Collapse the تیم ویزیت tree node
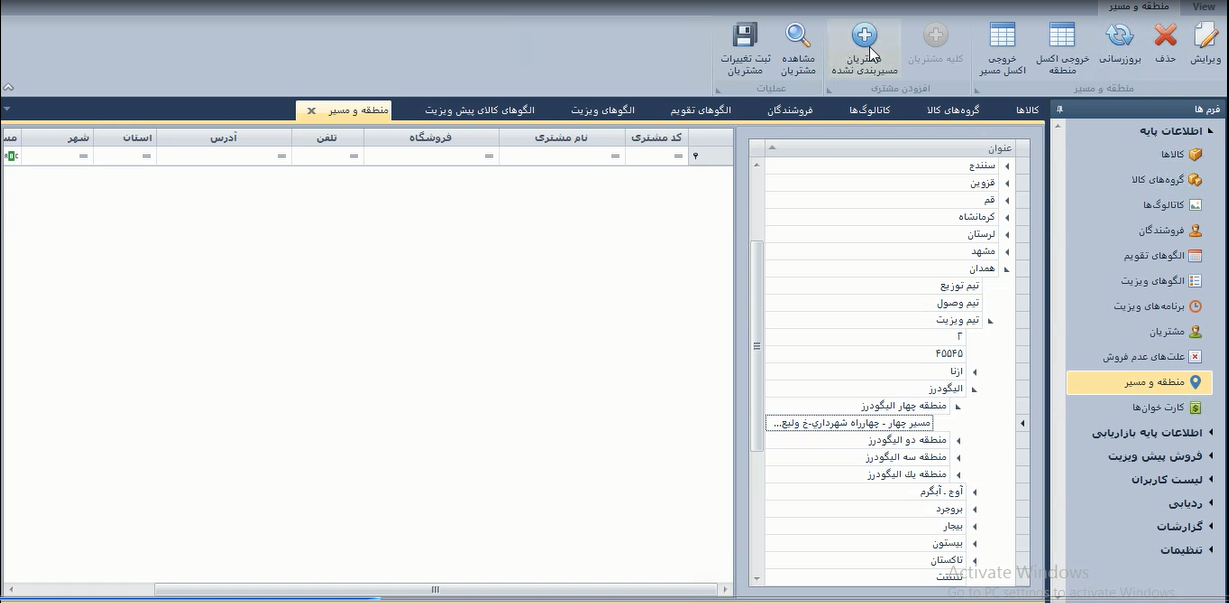The height and width of the screenshot is (603, 1229). click(990, 321)
